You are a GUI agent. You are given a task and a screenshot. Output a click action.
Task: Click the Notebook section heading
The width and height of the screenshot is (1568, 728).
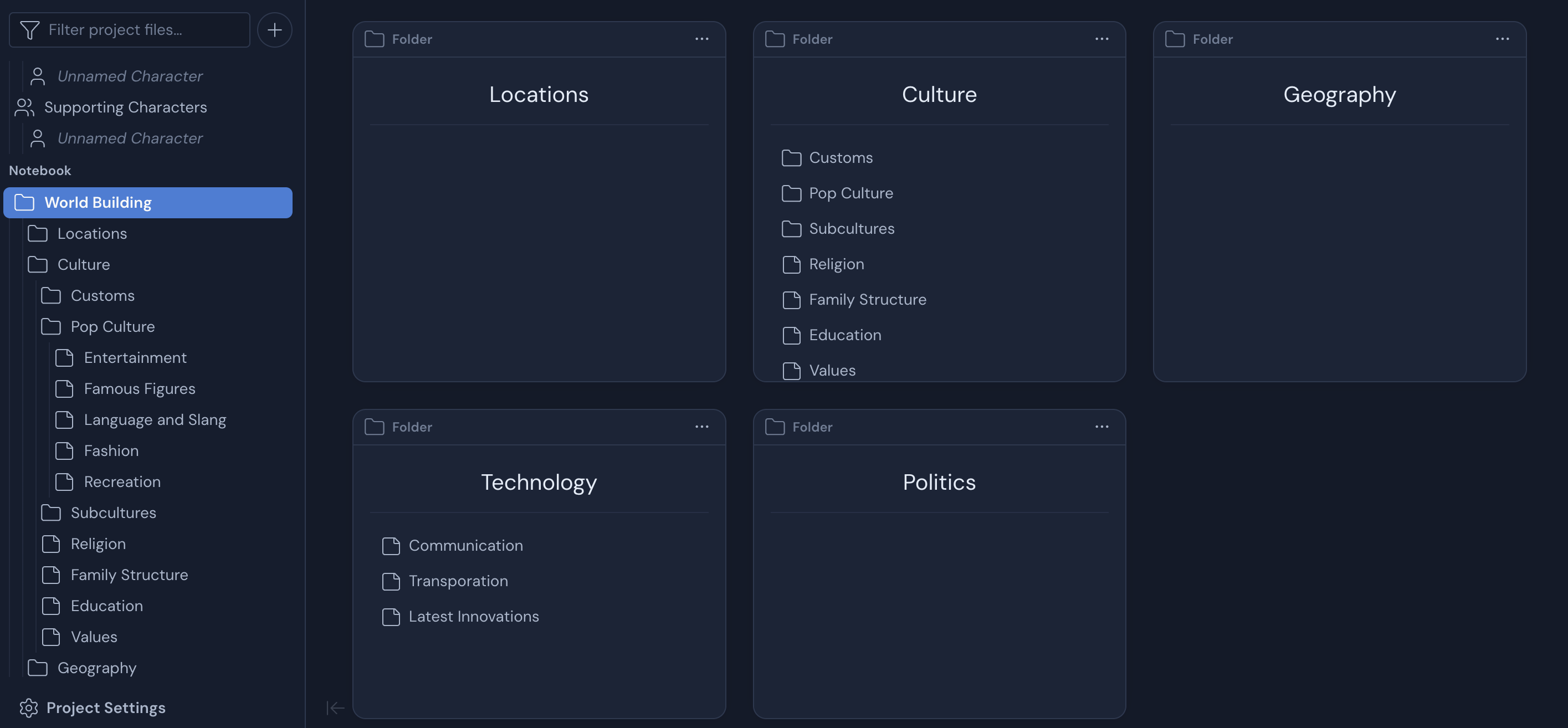coord(40,171)
